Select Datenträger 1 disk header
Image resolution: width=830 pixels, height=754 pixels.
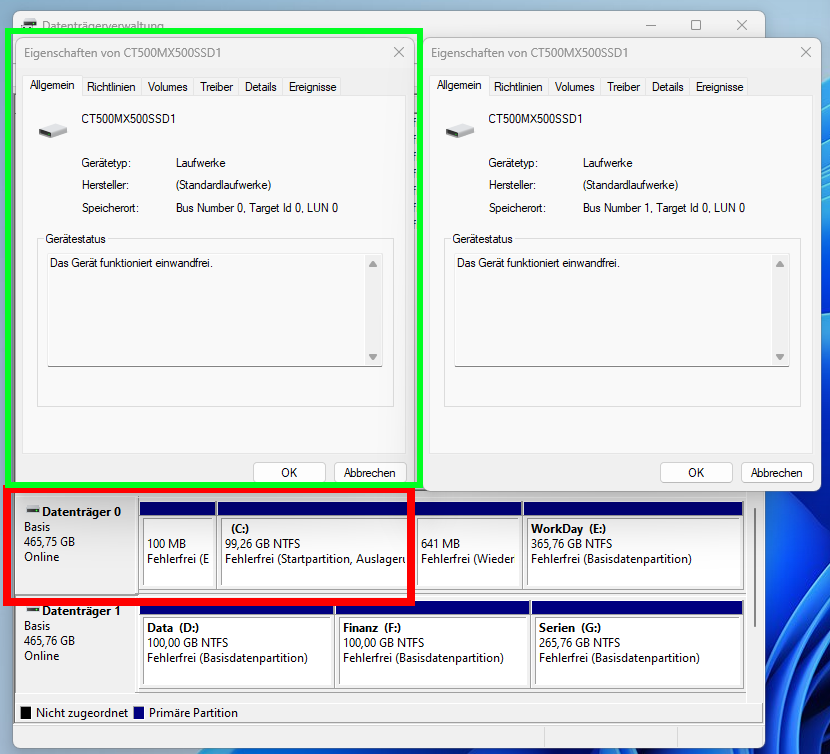[x=76, y=645]
